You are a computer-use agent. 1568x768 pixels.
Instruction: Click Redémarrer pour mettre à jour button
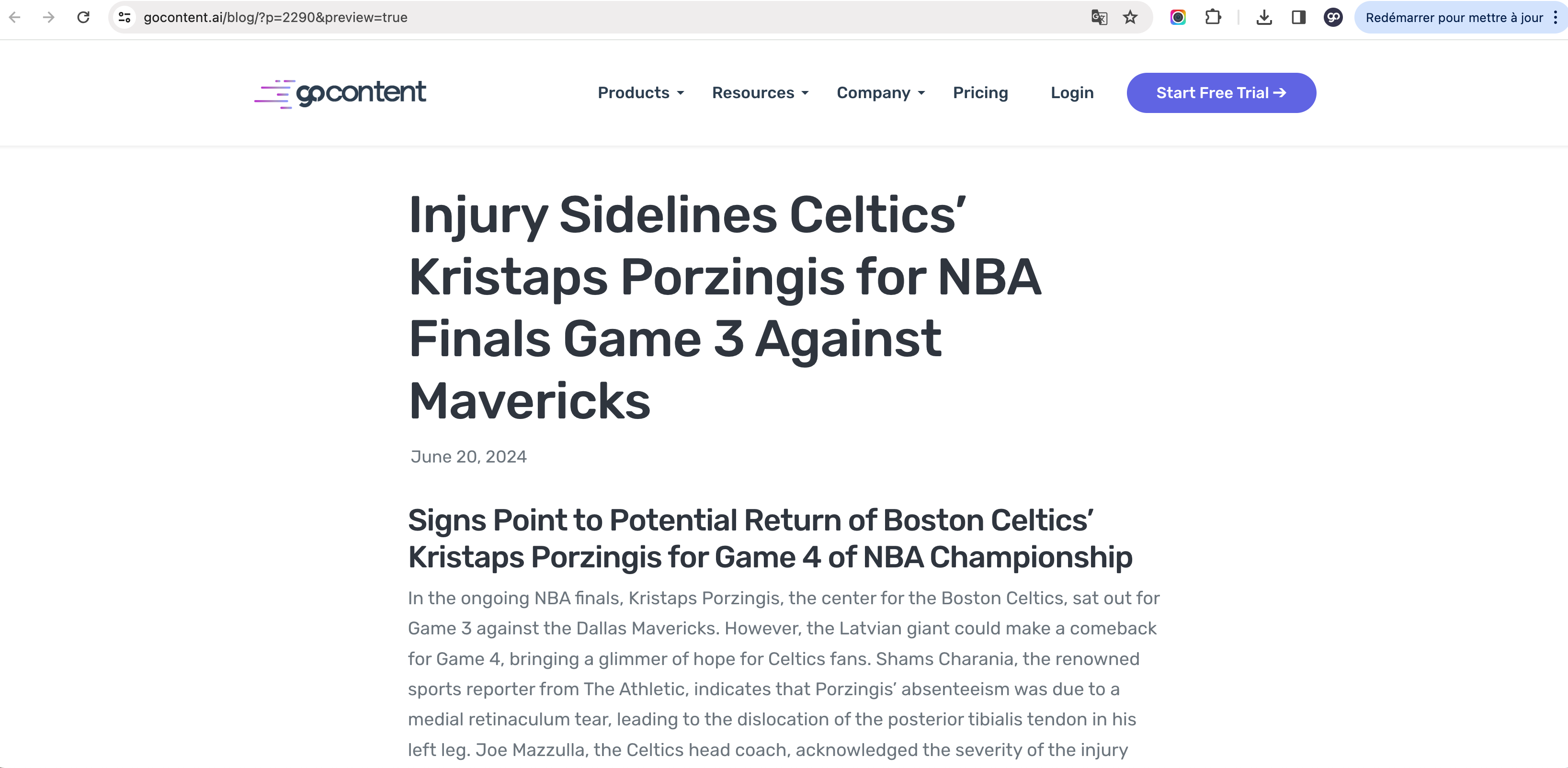coord(1453,17)
